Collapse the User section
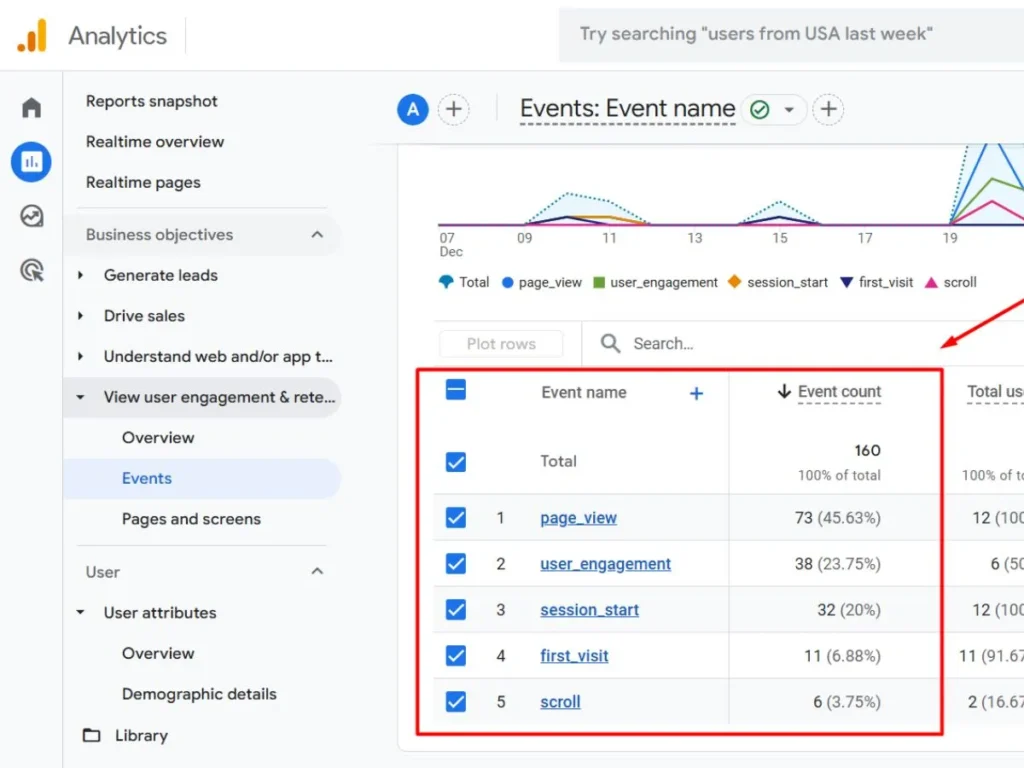The image size is (1024, 768). click(317, 571)
